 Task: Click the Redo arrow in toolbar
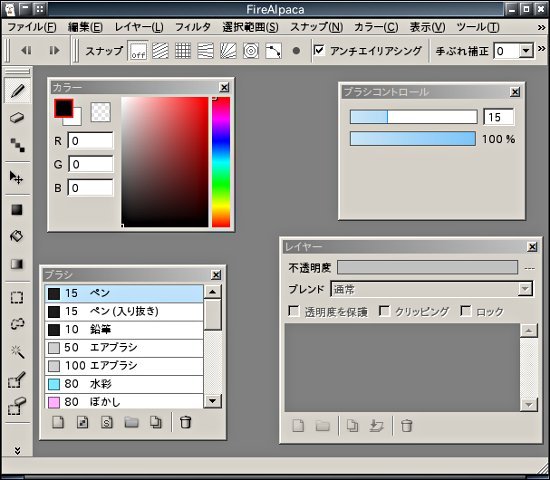[54, 51]
